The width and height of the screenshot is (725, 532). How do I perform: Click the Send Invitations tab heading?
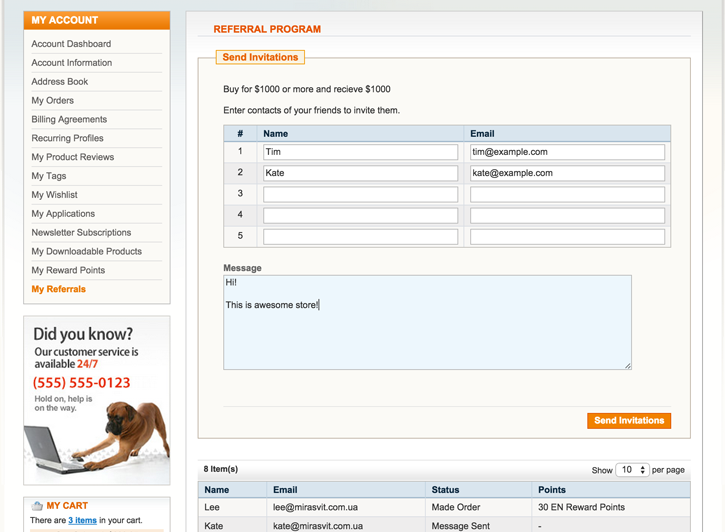(260, 57)
